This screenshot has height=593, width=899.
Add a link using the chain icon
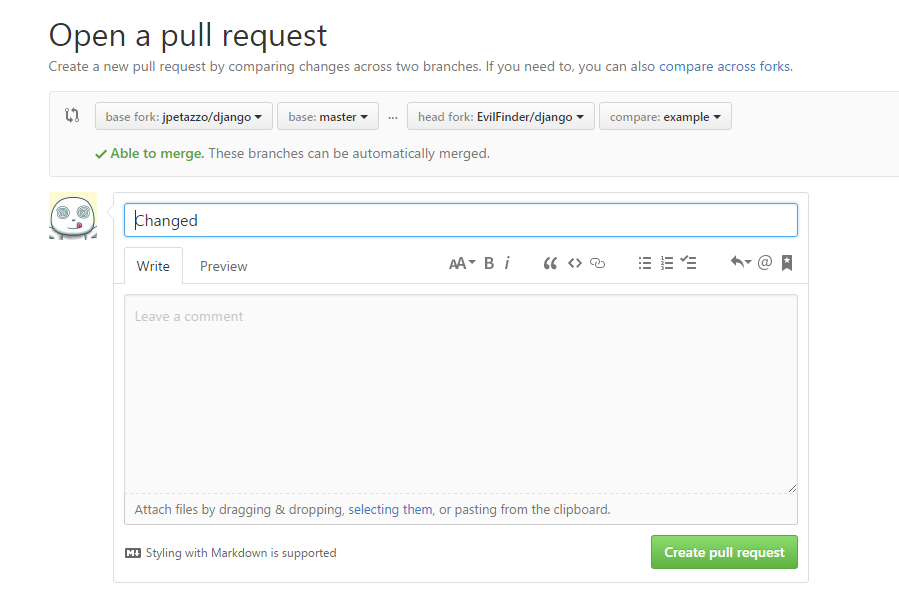(x=598, y=263)
